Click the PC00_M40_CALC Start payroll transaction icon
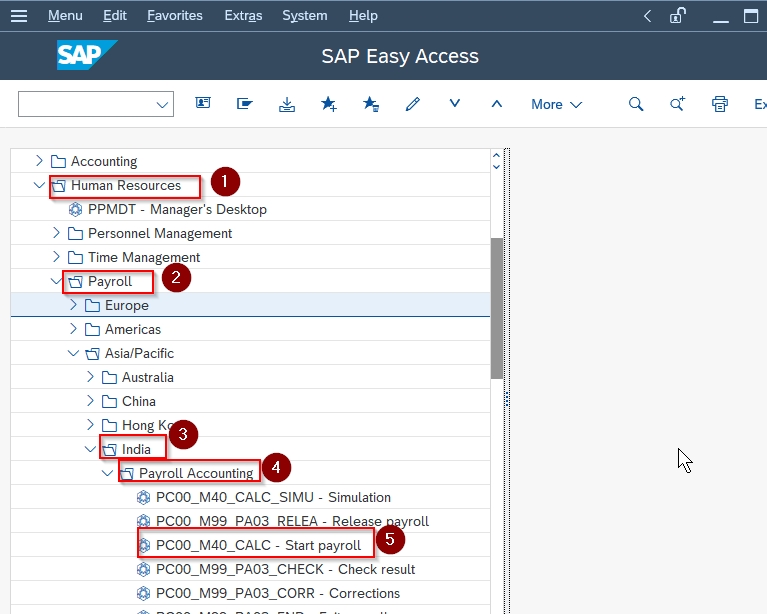 click(x=144, y=546)
